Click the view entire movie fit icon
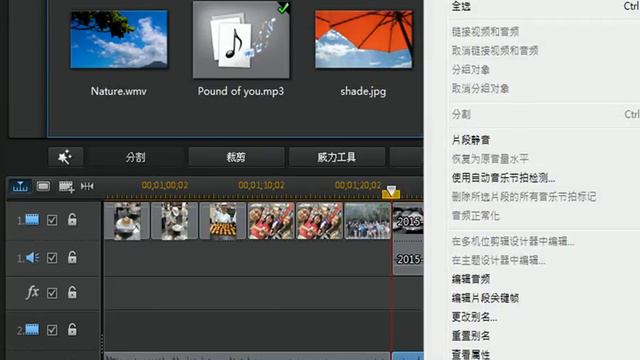Image resolution: width=640 pixels, height=360 pixels. (87, 187)
